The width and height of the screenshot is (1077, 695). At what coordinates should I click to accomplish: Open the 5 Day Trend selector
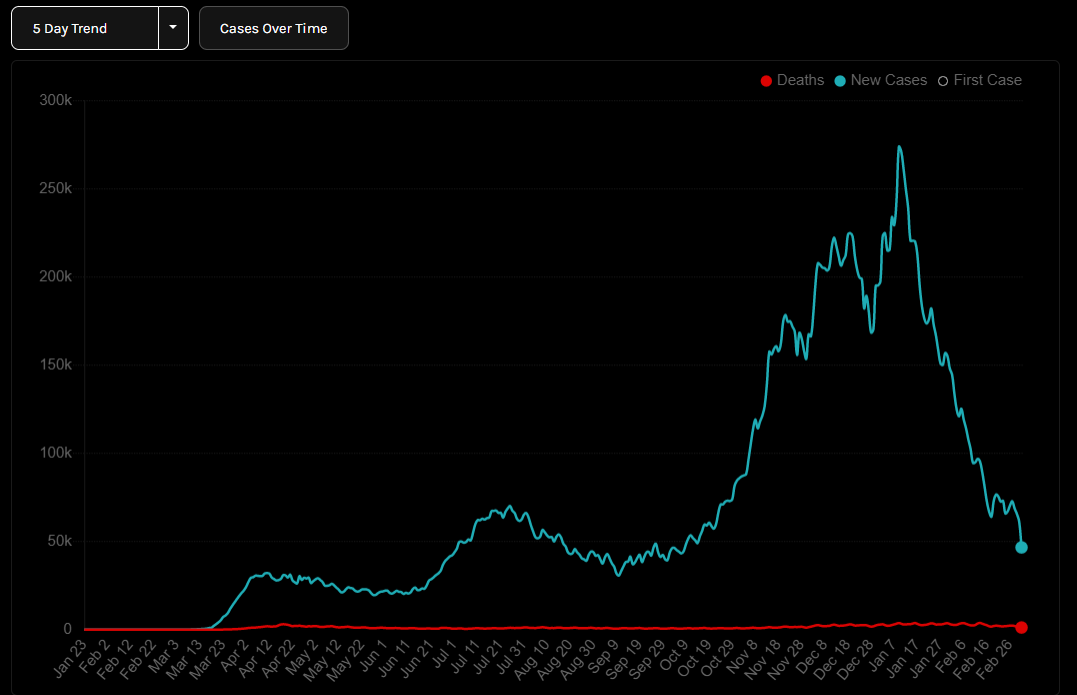point(85,28)
